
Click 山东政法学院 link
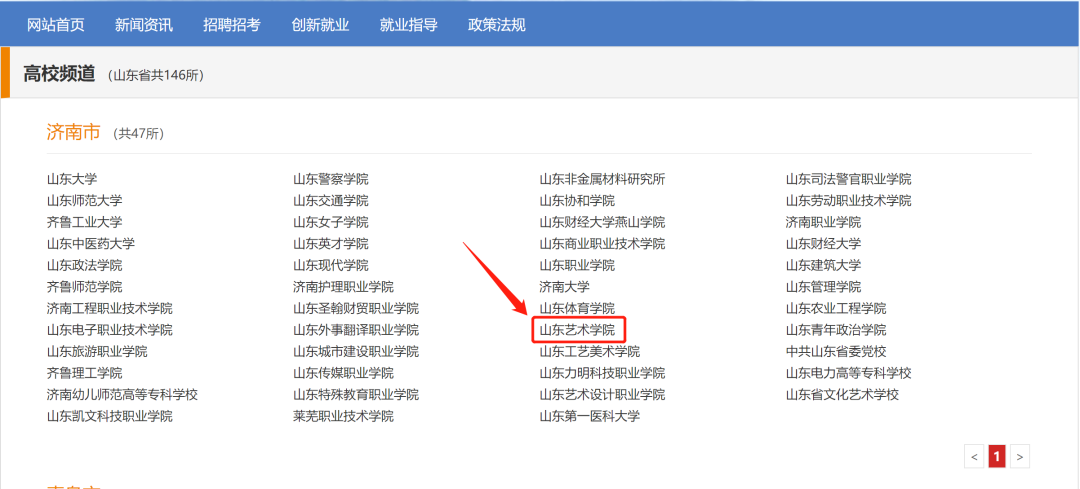point(85,265)
